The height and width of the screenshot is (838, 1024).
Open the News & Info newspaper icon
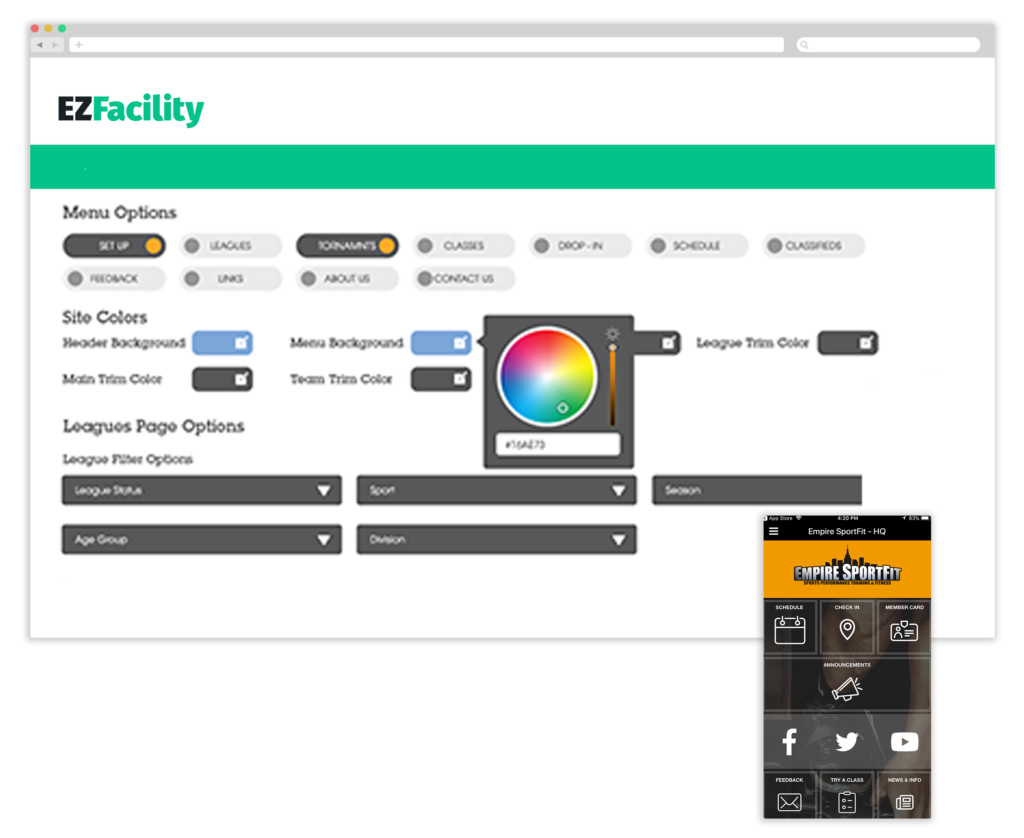tap(904, 800)
